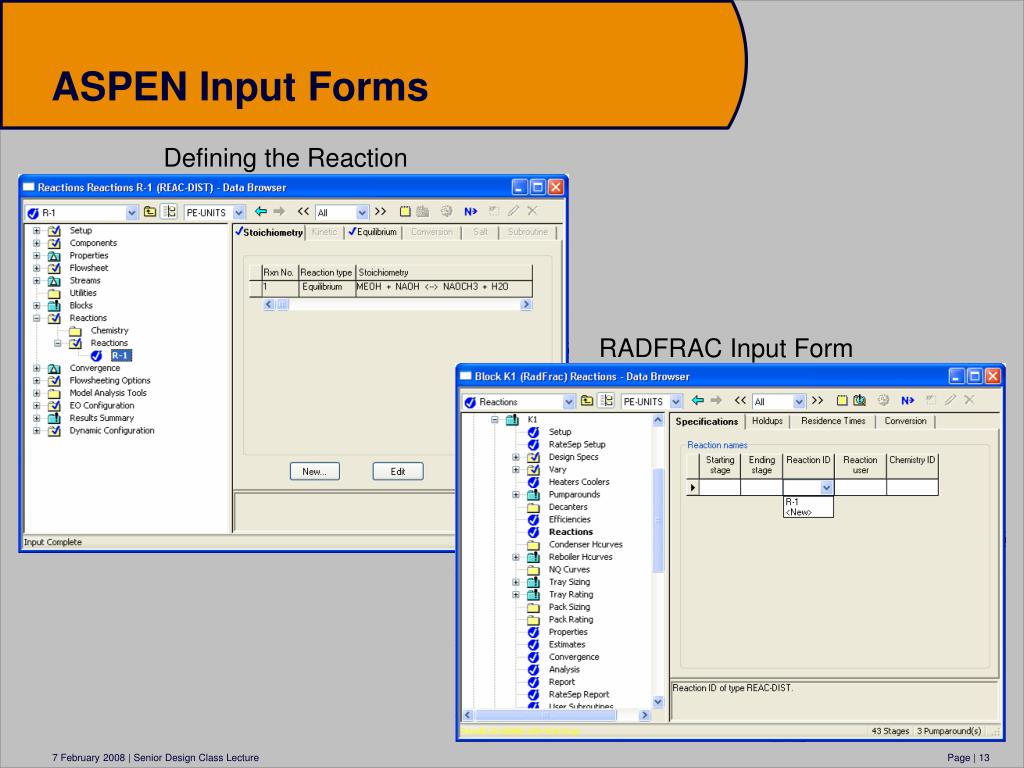This screenshot has width=1024, height=768.
Task: Choose R-1 from the Reaction ID list
Action: click(808, 502)
